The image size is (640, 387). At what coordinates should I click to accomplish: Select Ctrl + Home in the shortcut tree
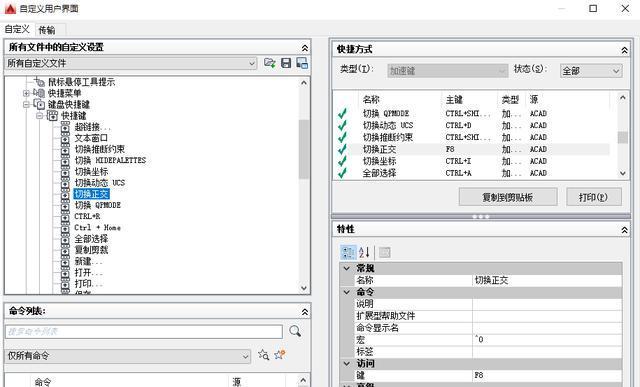pos(97,227)
